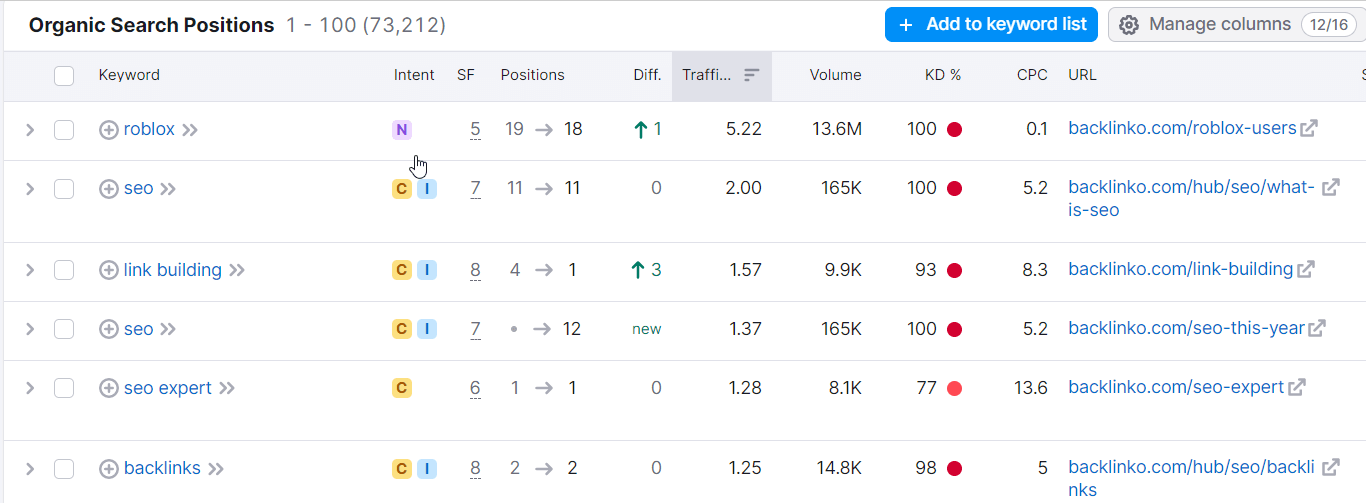Click the plus icon beside seo expert keyword

(109, 388)
